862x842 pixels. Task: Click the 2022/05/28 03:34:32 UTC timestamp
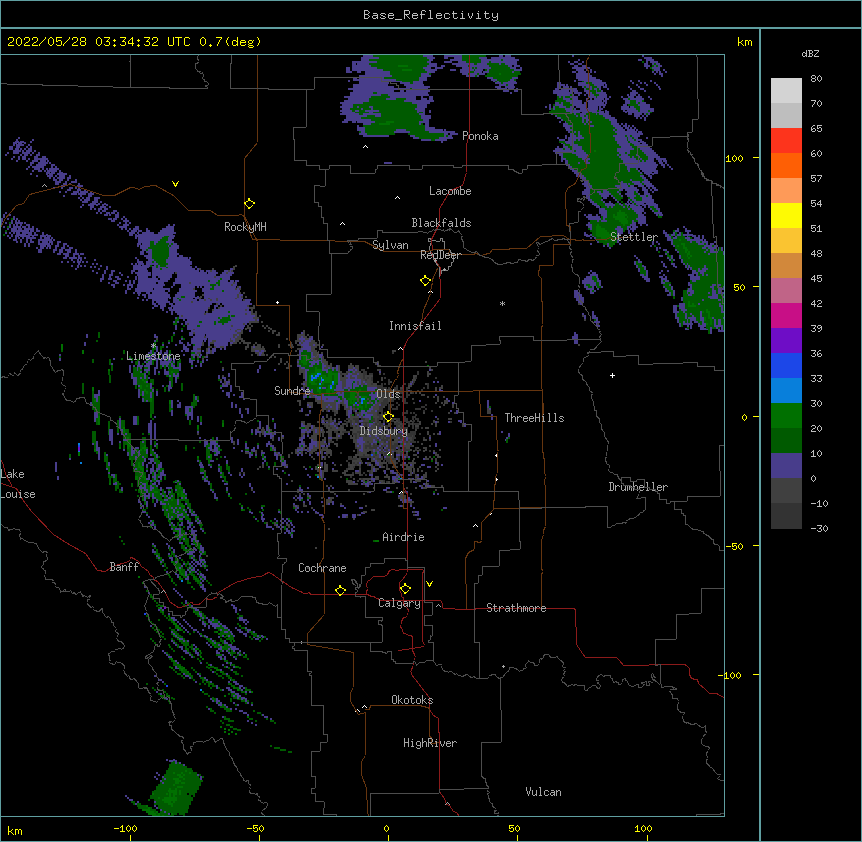(98, 42)
